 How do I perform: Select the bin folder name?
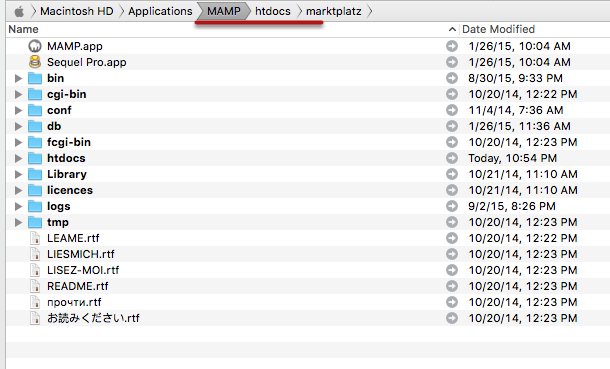[x=56, y=78]
